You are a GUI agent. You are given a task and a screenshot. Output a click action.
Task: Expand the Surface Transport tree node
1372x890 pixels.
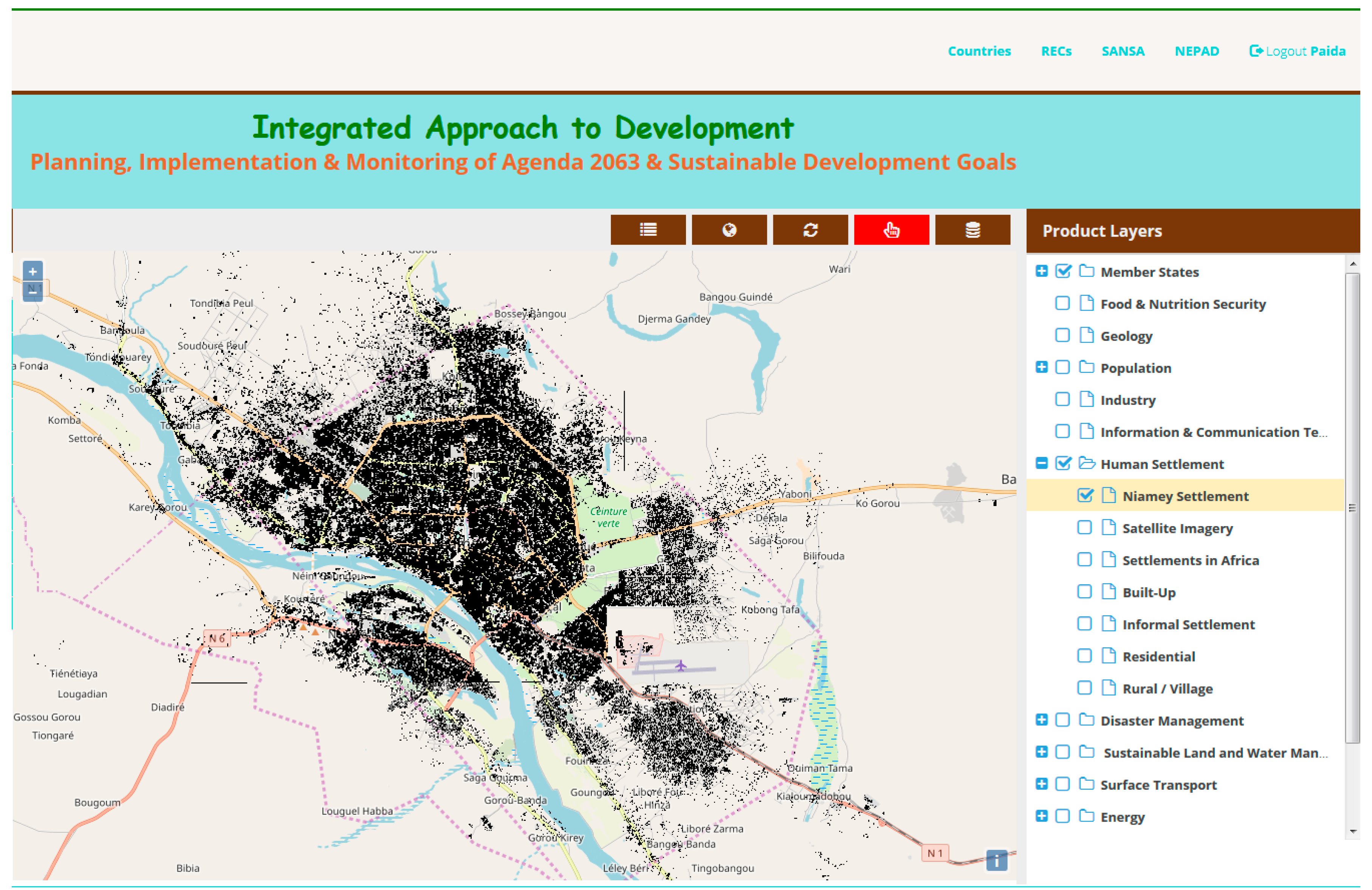1041,784
